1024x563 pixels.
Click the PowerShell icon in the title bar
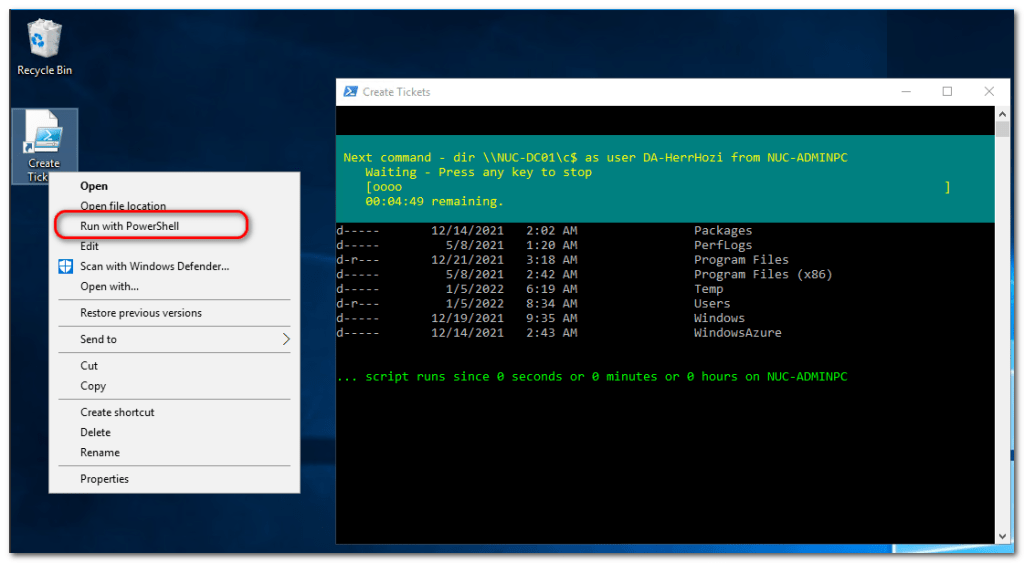tap(351, 91)
